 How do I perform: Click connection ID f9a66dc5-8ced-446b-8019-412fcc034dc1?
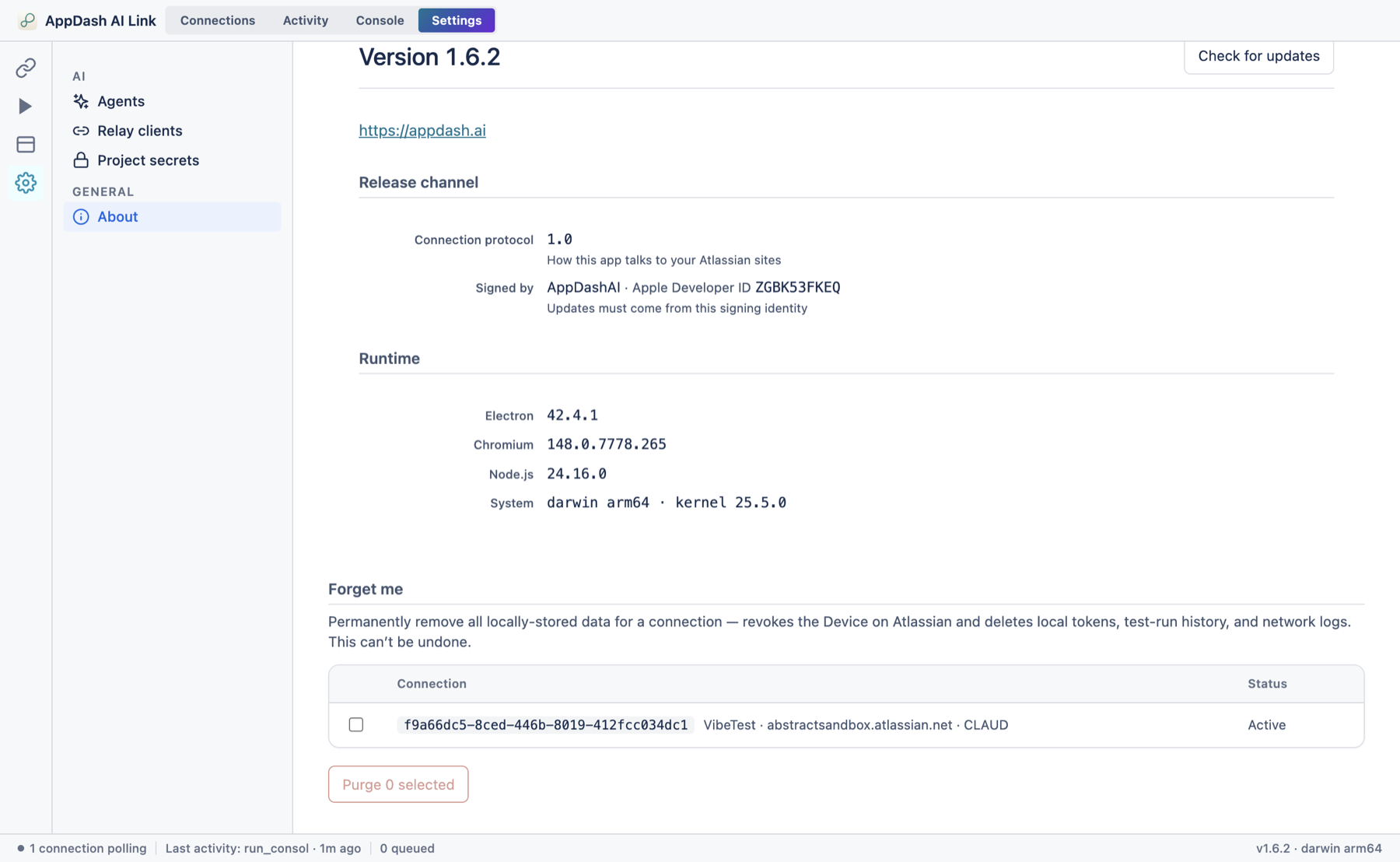point(545,724)
